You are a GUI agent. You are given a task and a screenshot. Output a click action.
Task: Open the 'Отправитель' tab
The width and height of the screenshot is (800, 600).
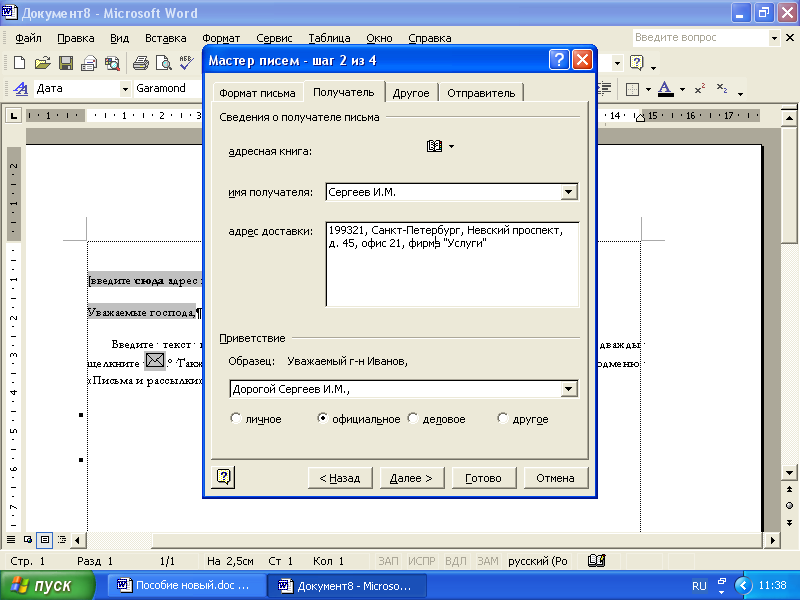pos(481,93)
